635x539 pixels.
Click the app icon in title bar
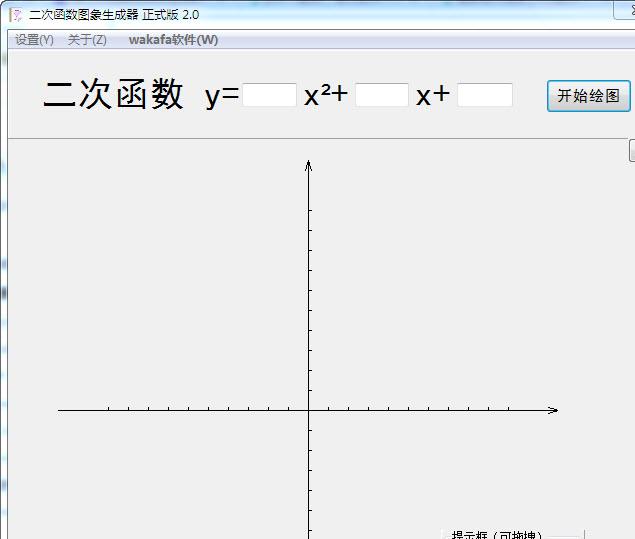(x=17, y=15)
